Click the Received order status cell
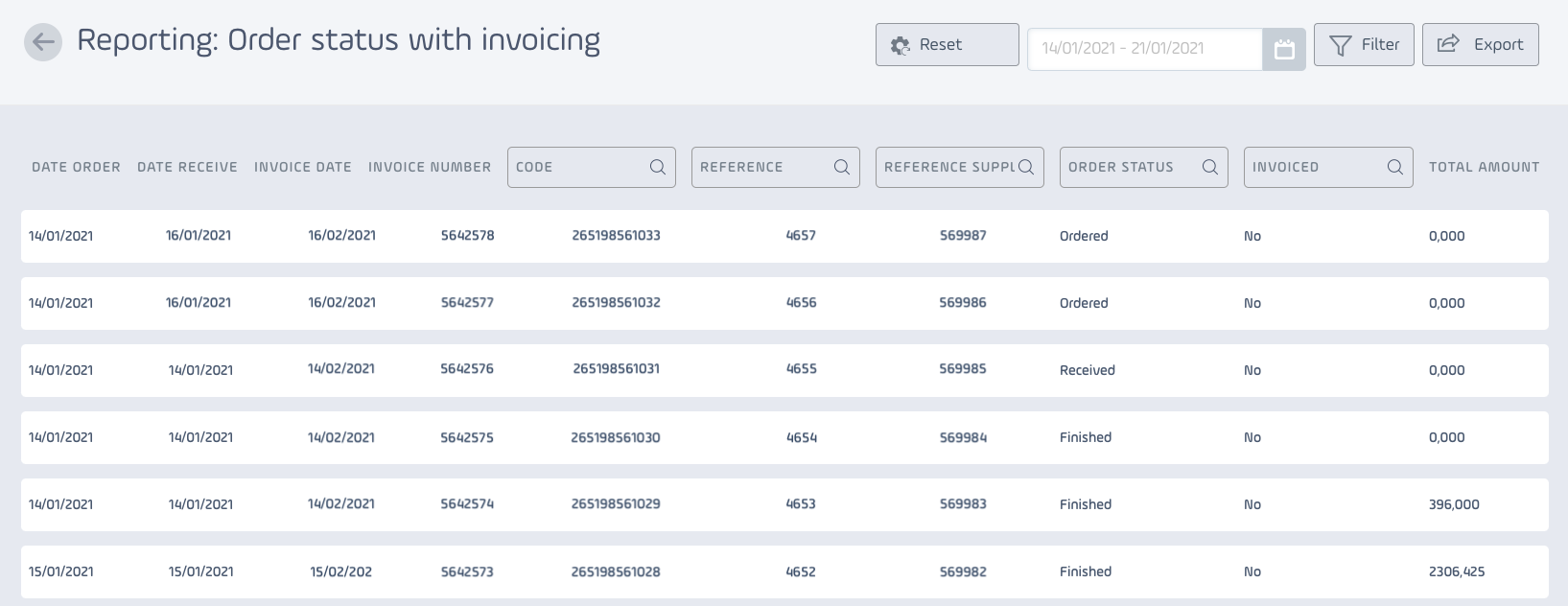The image size is (1568, 606). tap(1088, 370)
